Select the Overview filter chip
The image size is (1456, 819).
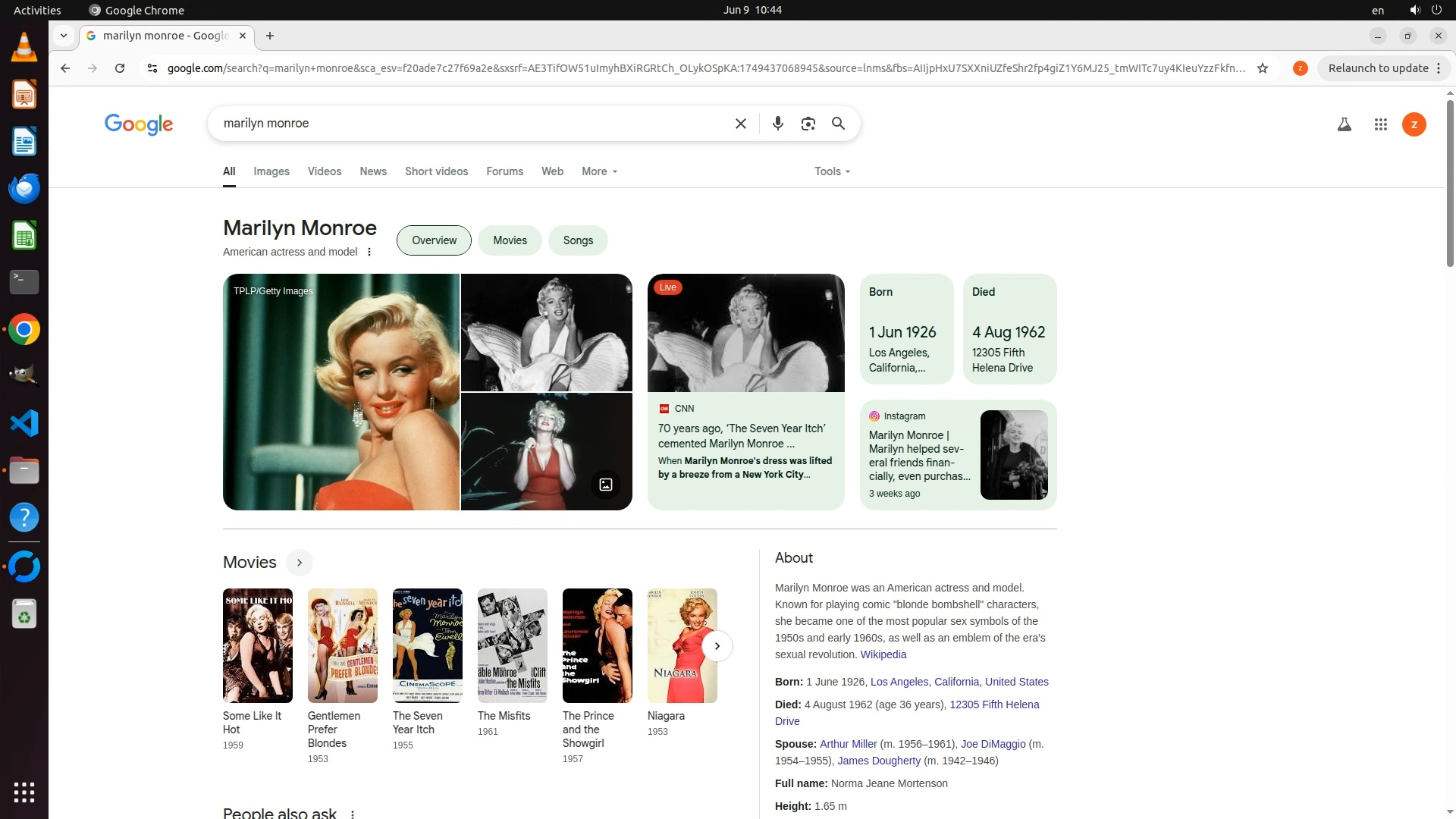[x=434, y=240]
